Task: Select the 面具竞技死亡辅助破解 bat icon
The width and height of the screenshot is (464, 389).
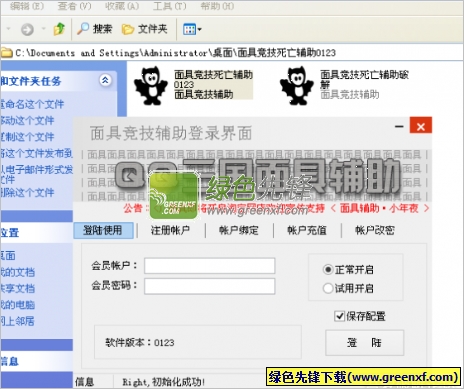Action: [297, 86]
